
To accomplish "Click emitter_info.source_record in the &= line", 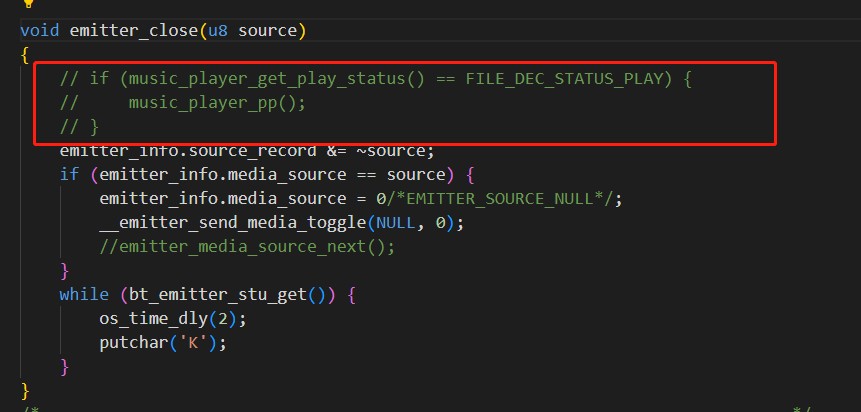I will [x=188, y=150].
